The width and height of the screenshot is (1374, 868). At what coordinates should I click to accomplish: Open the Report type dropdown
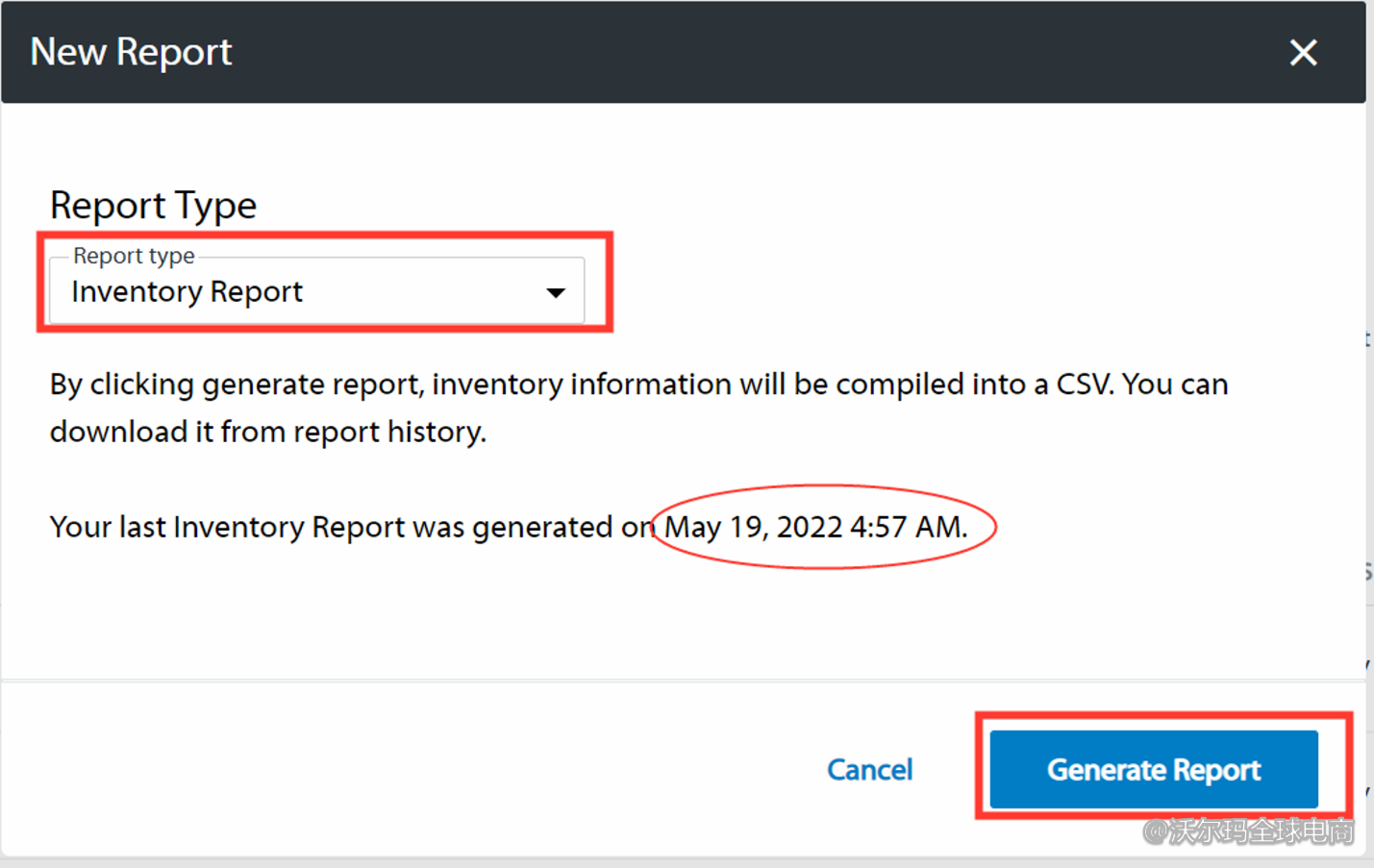pyautogui.click(x=317, y=290)
